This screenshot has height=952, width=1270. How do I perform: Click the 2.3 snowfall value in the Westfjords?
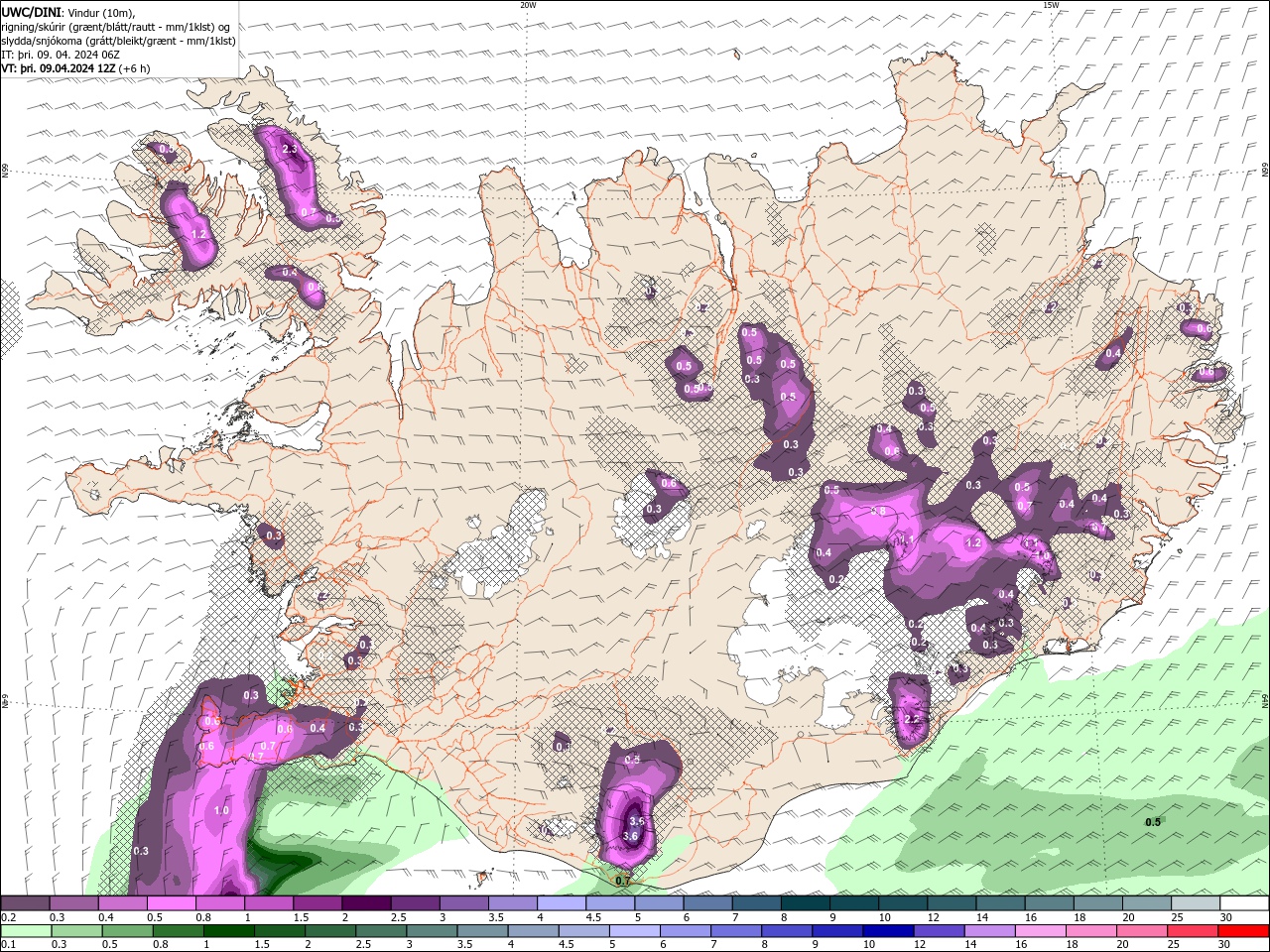tap(290, 150)
